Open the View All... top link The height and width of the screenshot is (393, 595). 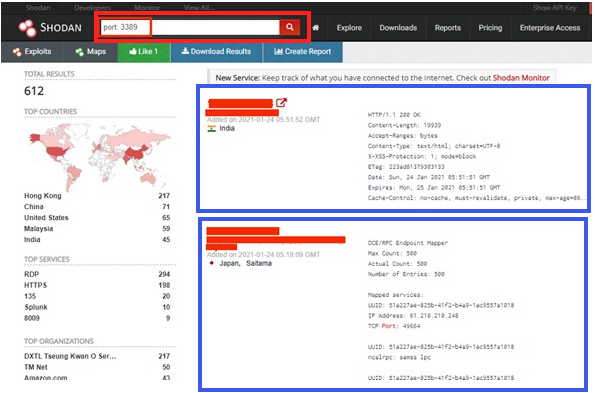pos(199,8)
